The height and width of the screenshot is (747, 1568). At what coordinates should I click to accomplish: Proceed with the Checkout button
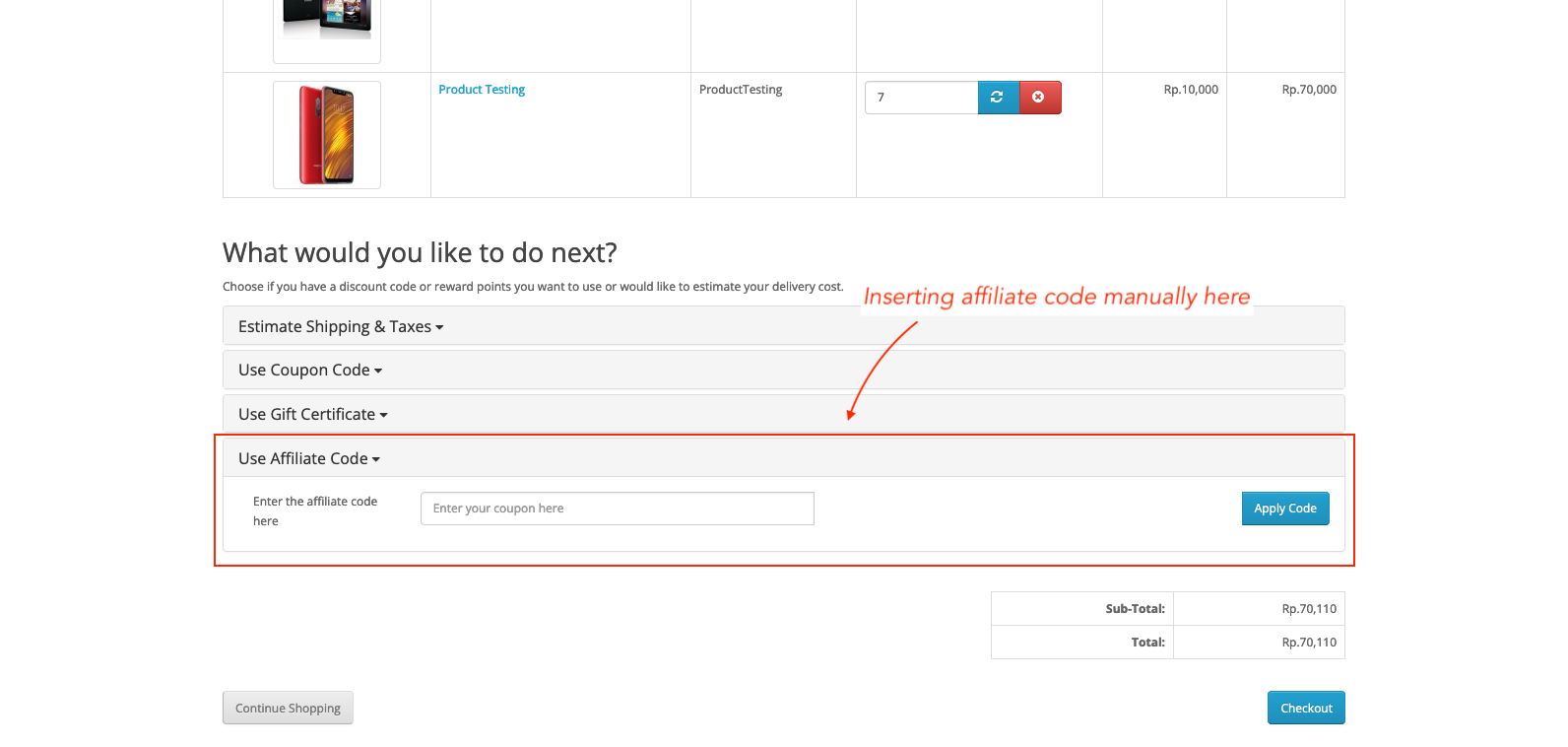pyautogui.click(x=1305, y=708)
